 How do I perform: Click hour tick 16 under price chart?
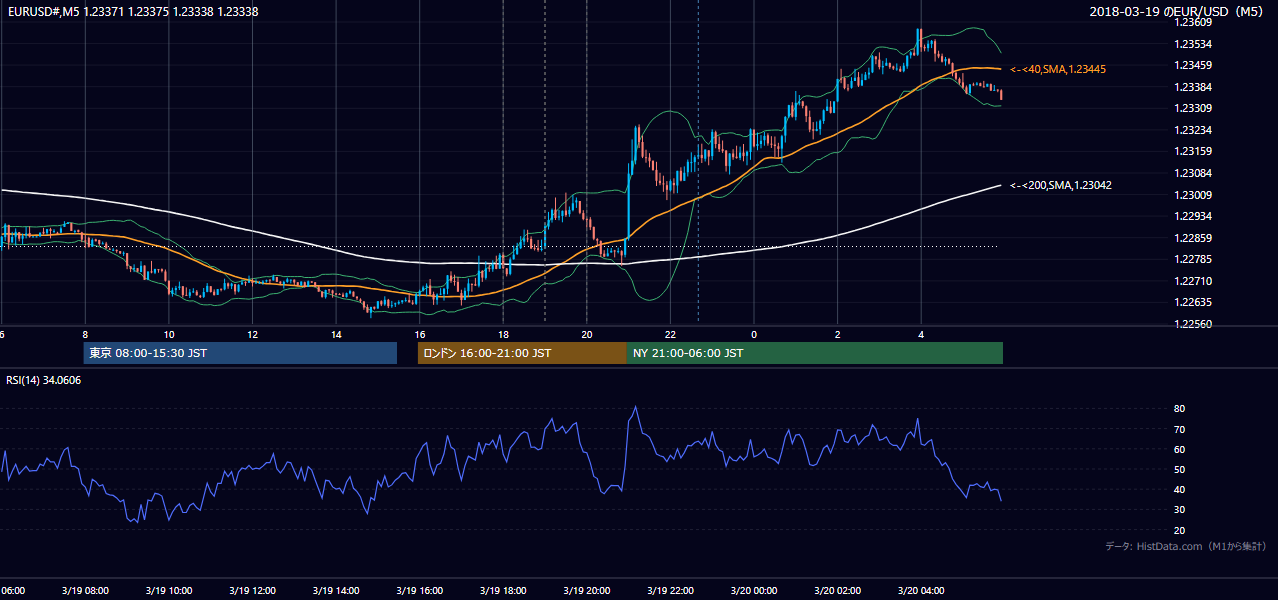419,334
